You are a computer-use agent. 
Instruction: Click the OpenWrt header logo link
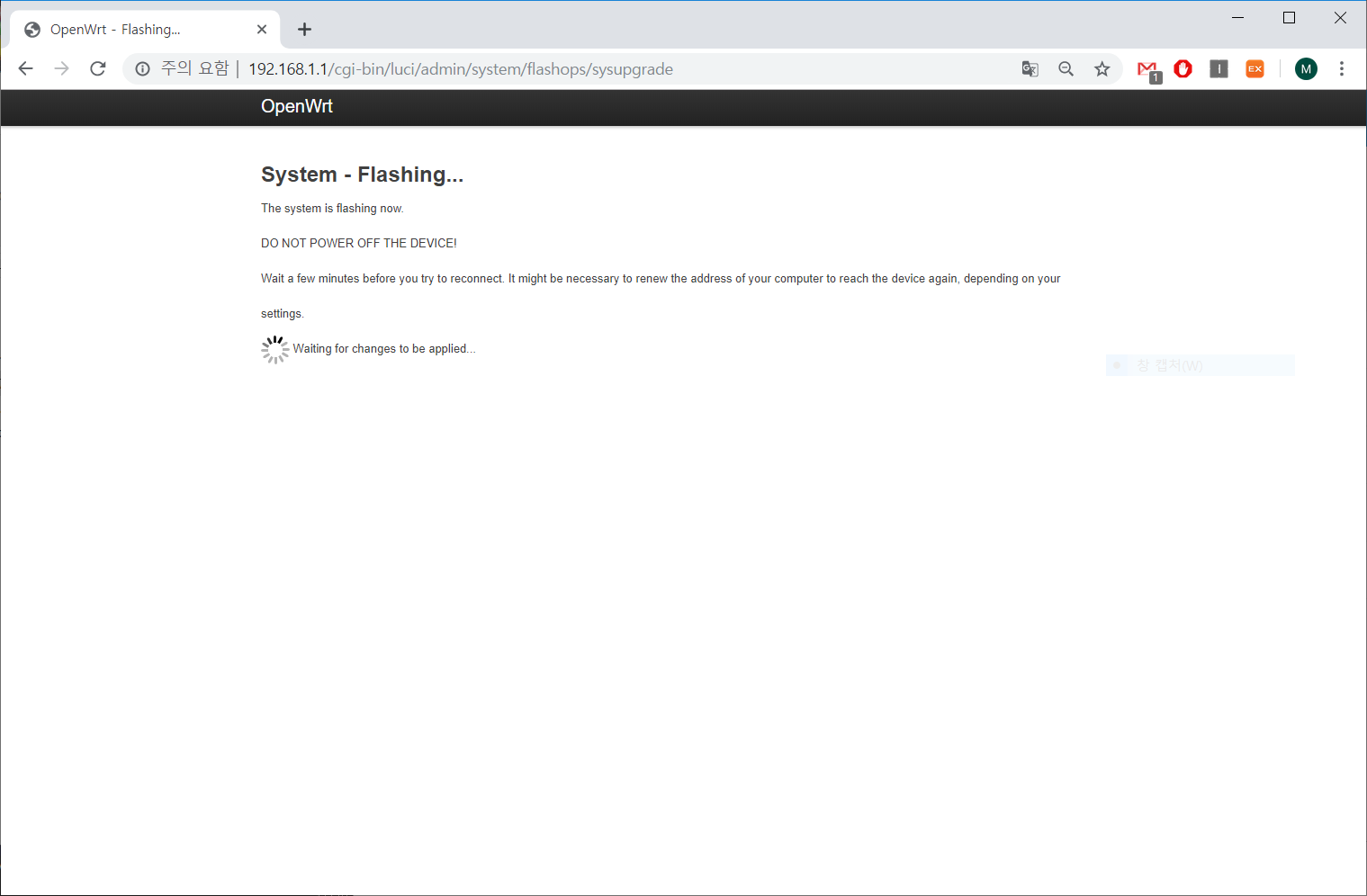(x=297, y=106)
